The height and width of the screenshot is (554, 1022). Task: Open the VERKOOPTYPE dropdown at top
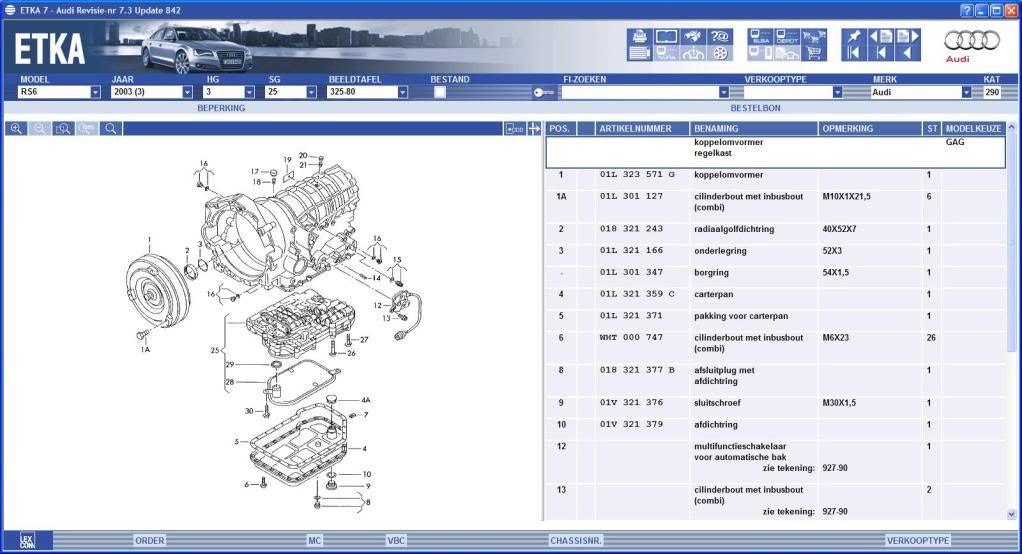click(x=837, y=93)
